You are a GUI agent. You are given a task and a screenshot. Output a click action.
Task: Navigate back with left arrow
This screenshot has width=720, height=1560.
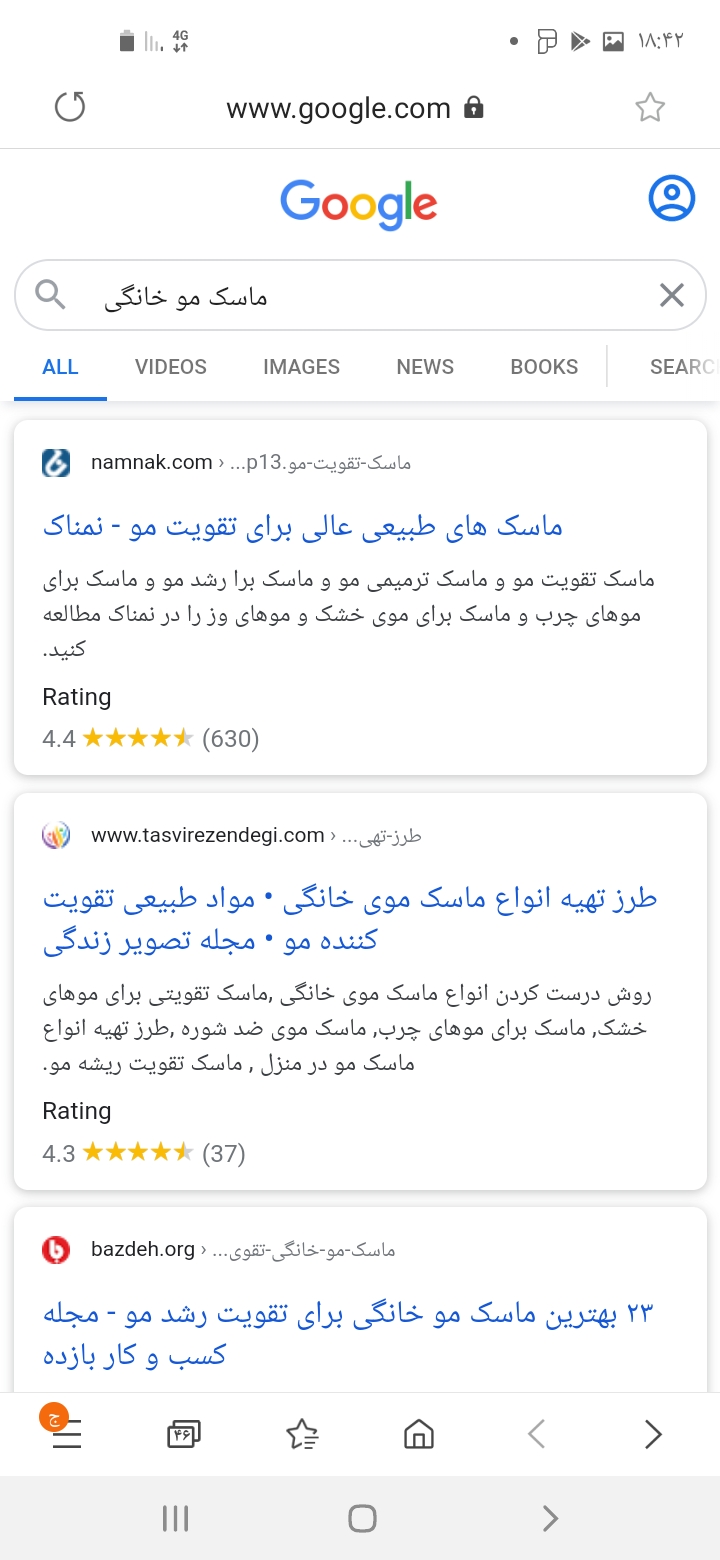(536, 1435)
